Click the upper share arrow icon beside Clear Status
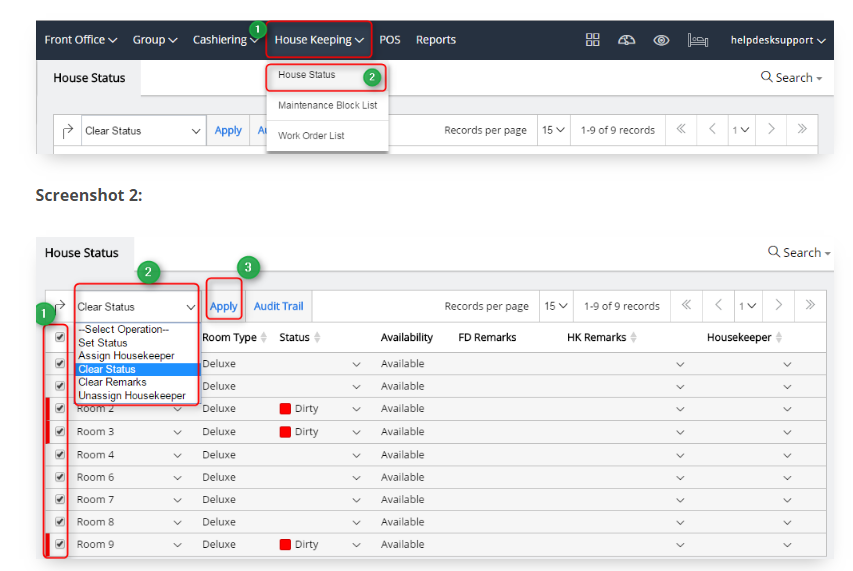 (x=67, y=131)
